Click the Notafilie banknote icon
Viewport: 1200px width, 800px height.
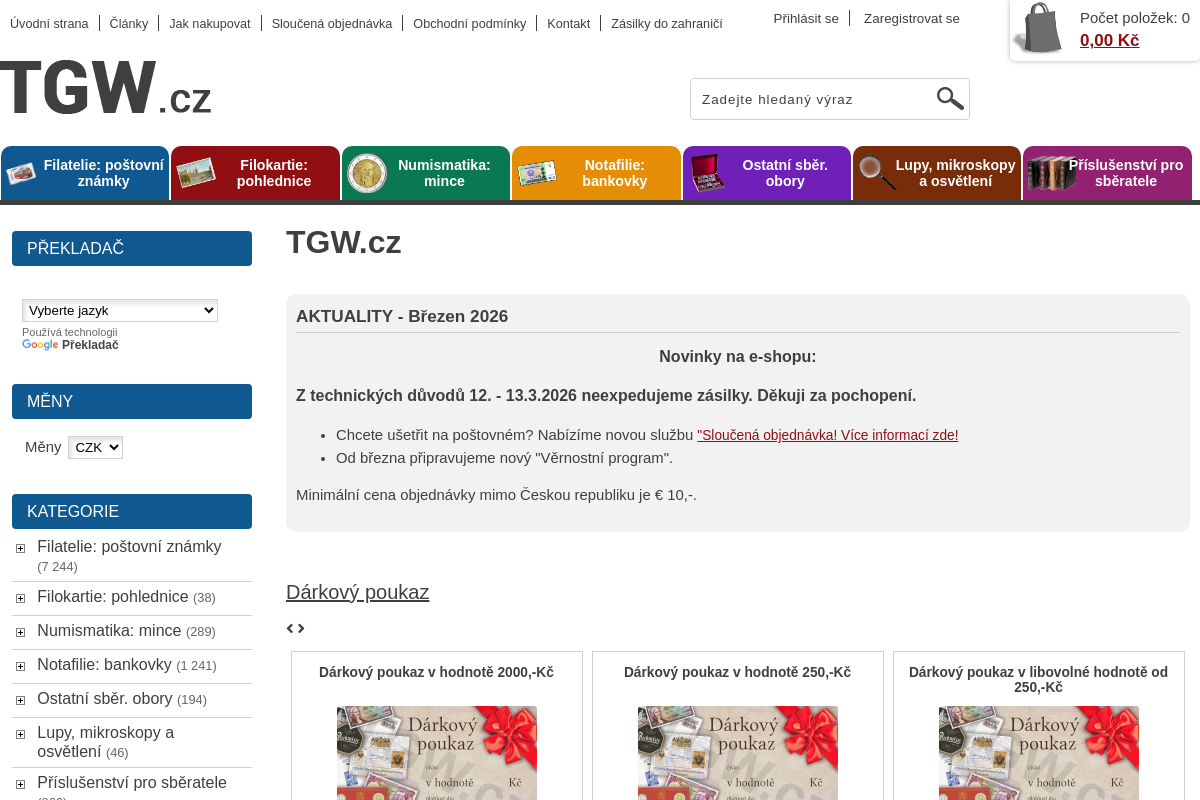[x=538, y=172]
